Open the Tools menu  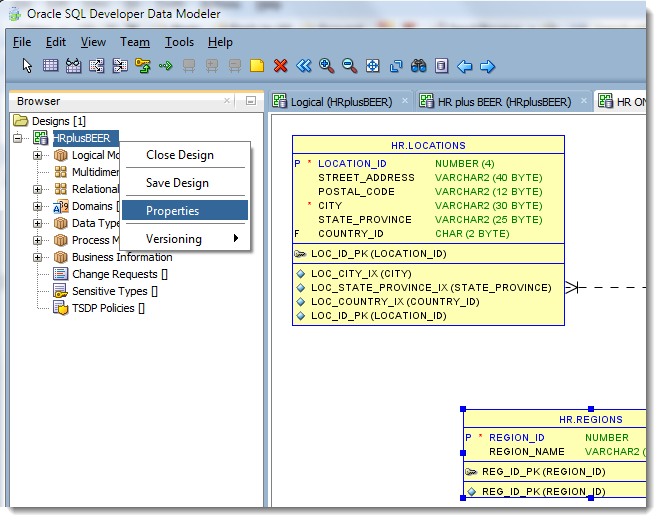point(179,42)
